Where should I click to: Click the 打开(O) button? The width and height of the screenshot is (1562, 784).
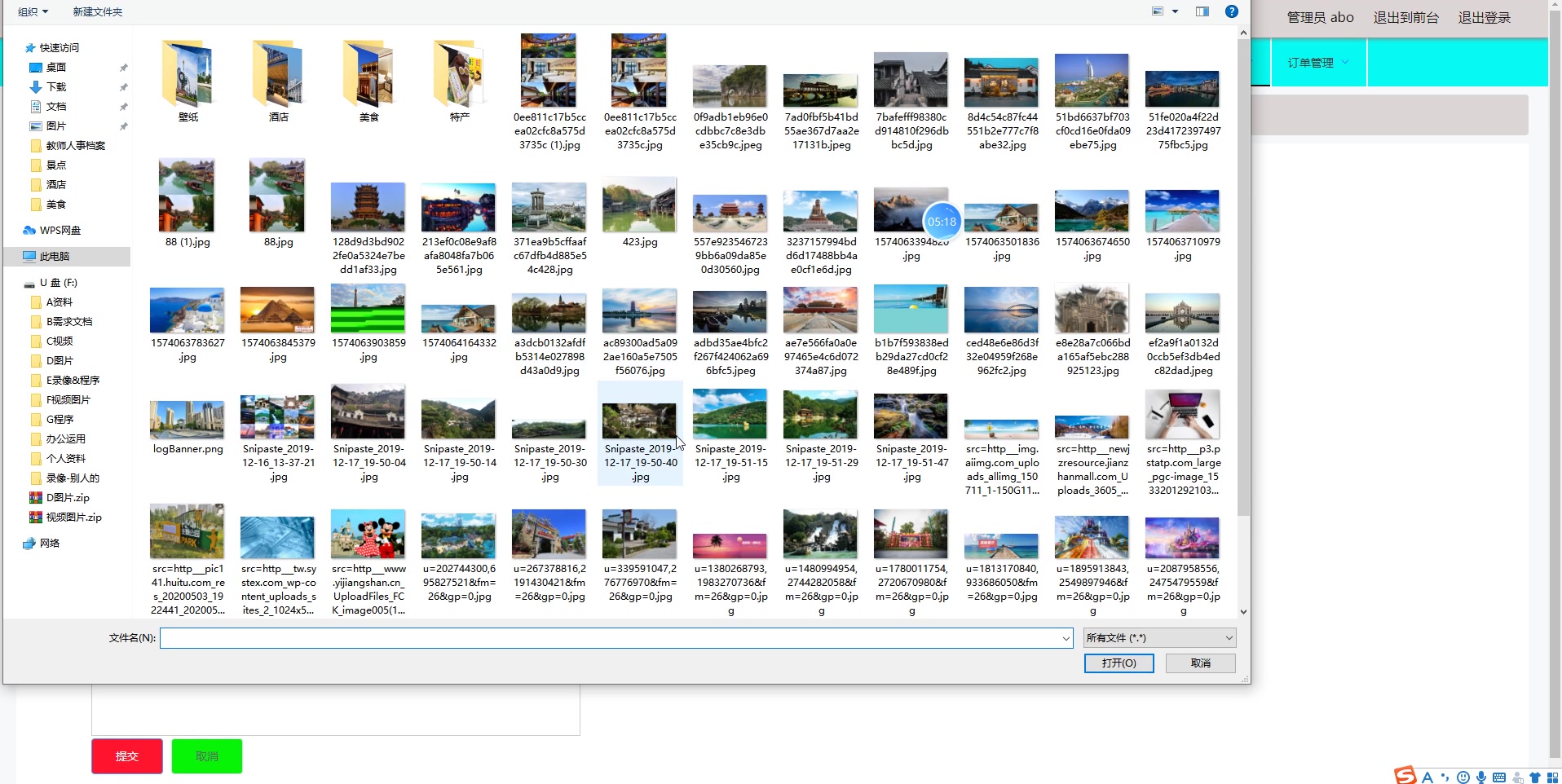pyautogui.click(x=1119, y=663)
